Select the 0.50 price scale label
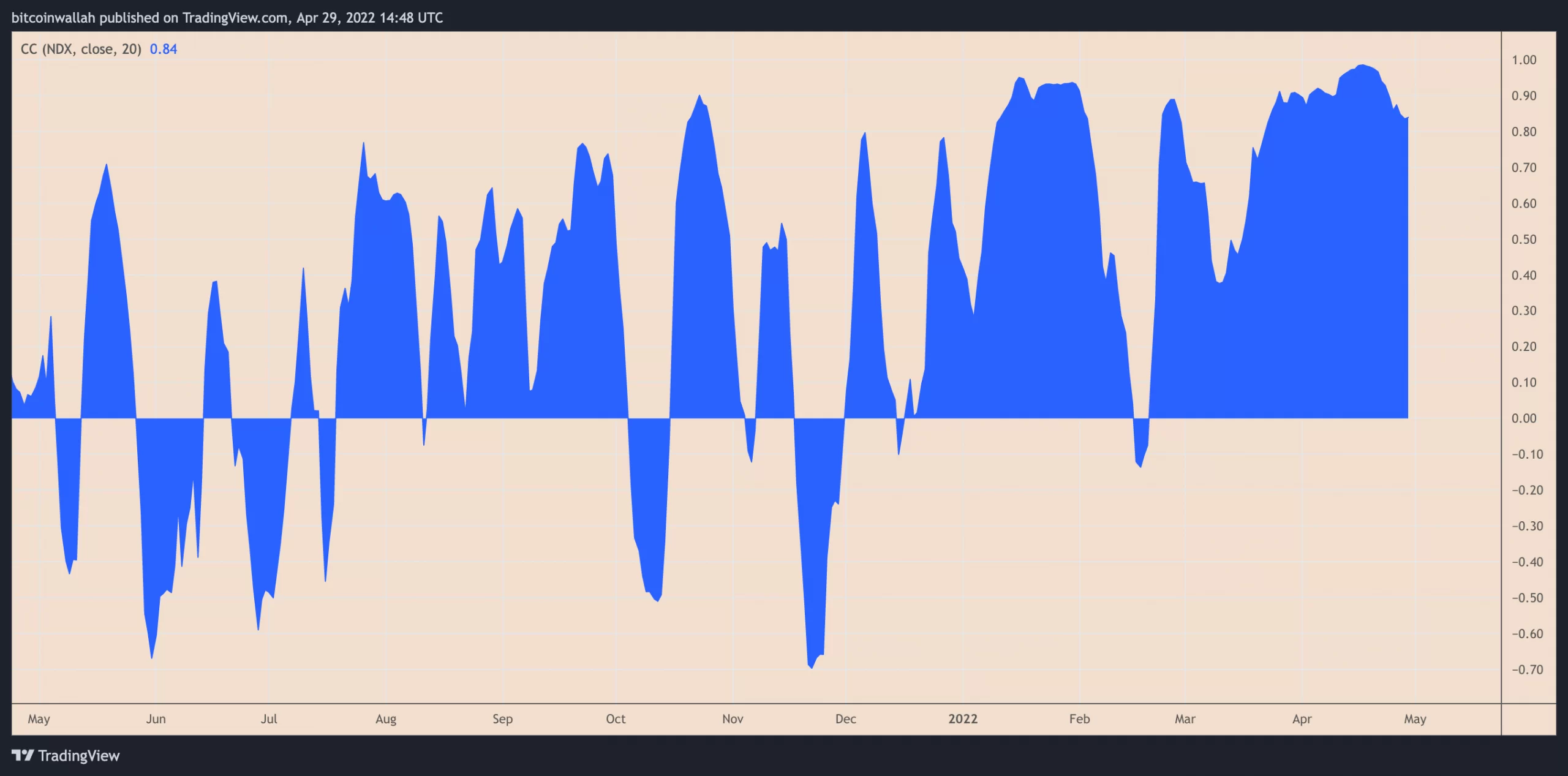The image size is (1568, 776). pyautogui.click(x=1524, y=239)
